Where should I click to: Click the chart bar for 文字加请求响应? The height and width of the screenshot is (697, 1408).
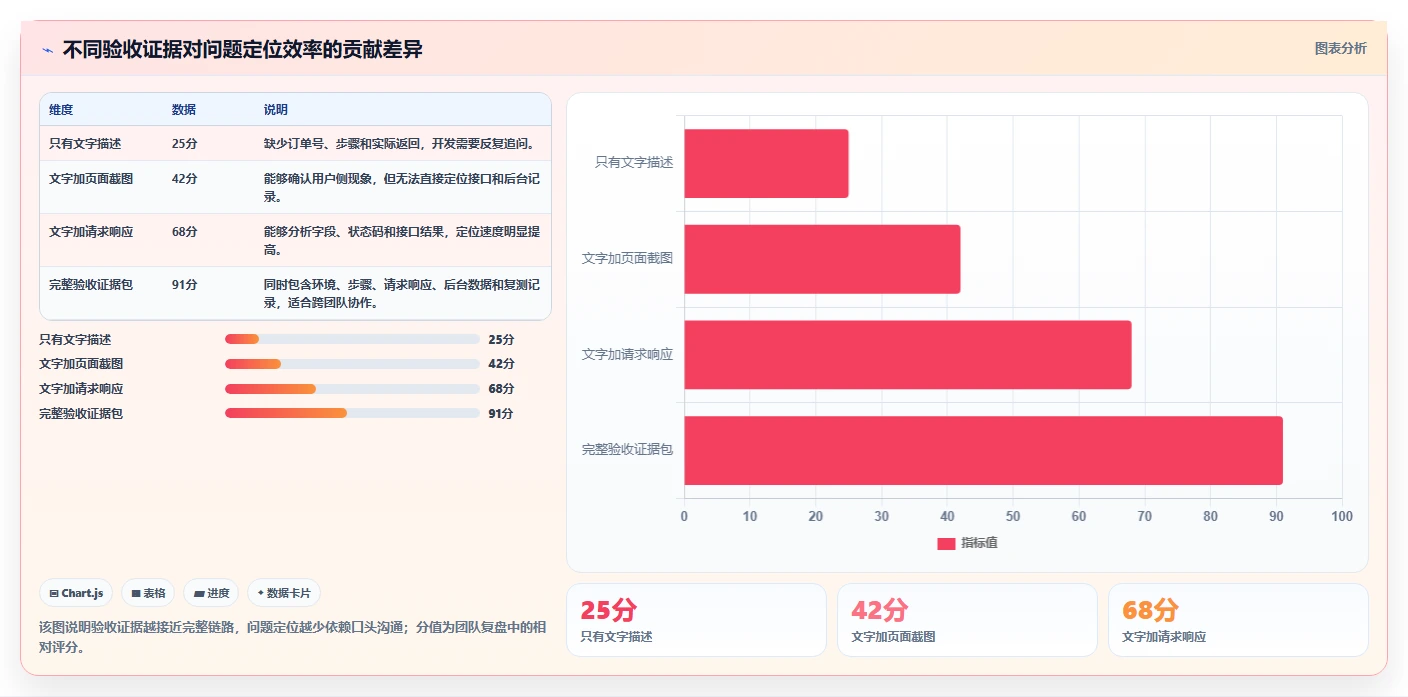coord(908,355)
